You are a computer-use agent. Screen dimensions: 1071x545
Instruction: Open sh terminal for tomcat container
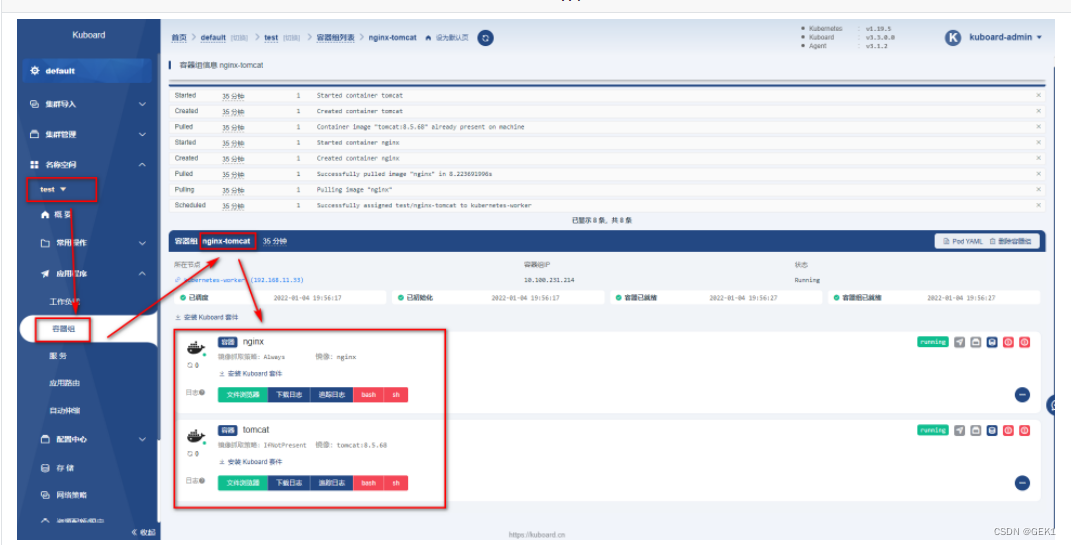[395, 483]
